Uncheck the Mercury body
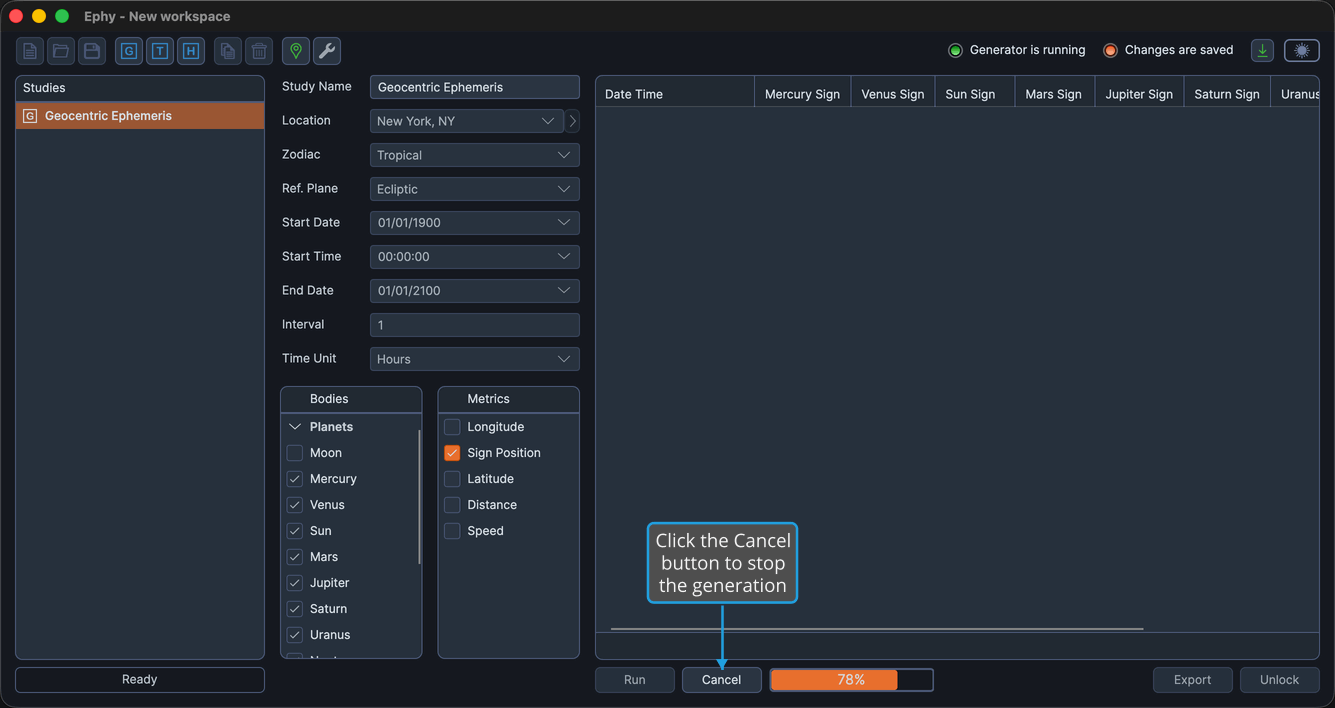Viewport: 1335px width, 708px height. pos(295,479)
